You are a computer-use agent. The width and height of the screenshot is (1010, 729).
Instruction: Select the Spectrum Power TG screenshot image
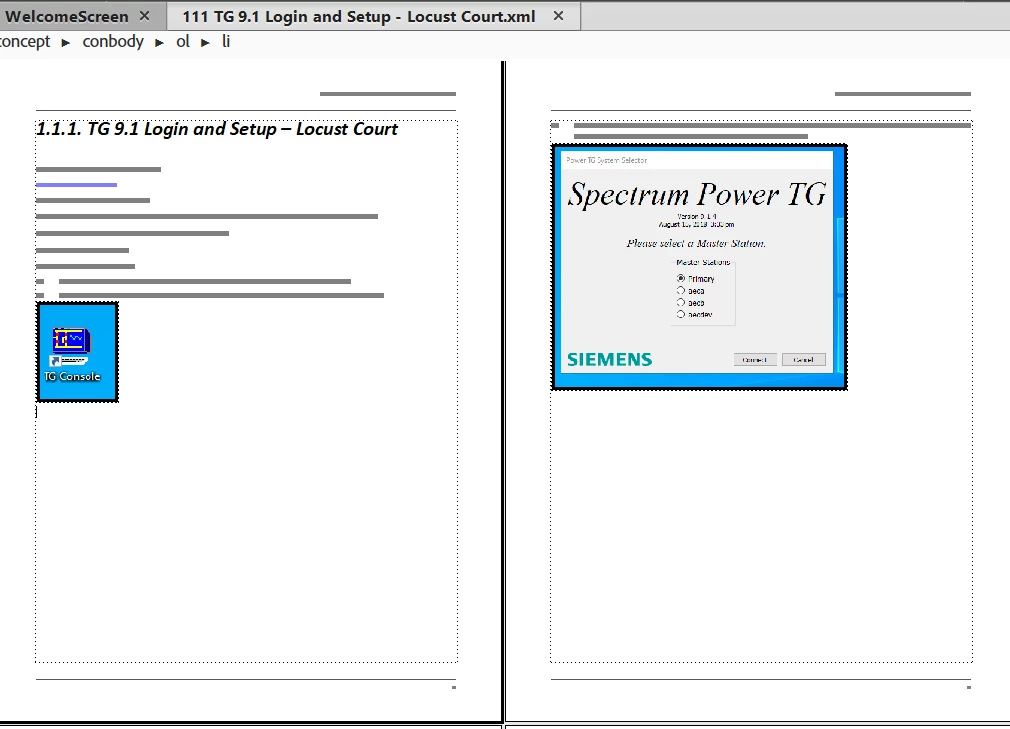pos(700,267)
